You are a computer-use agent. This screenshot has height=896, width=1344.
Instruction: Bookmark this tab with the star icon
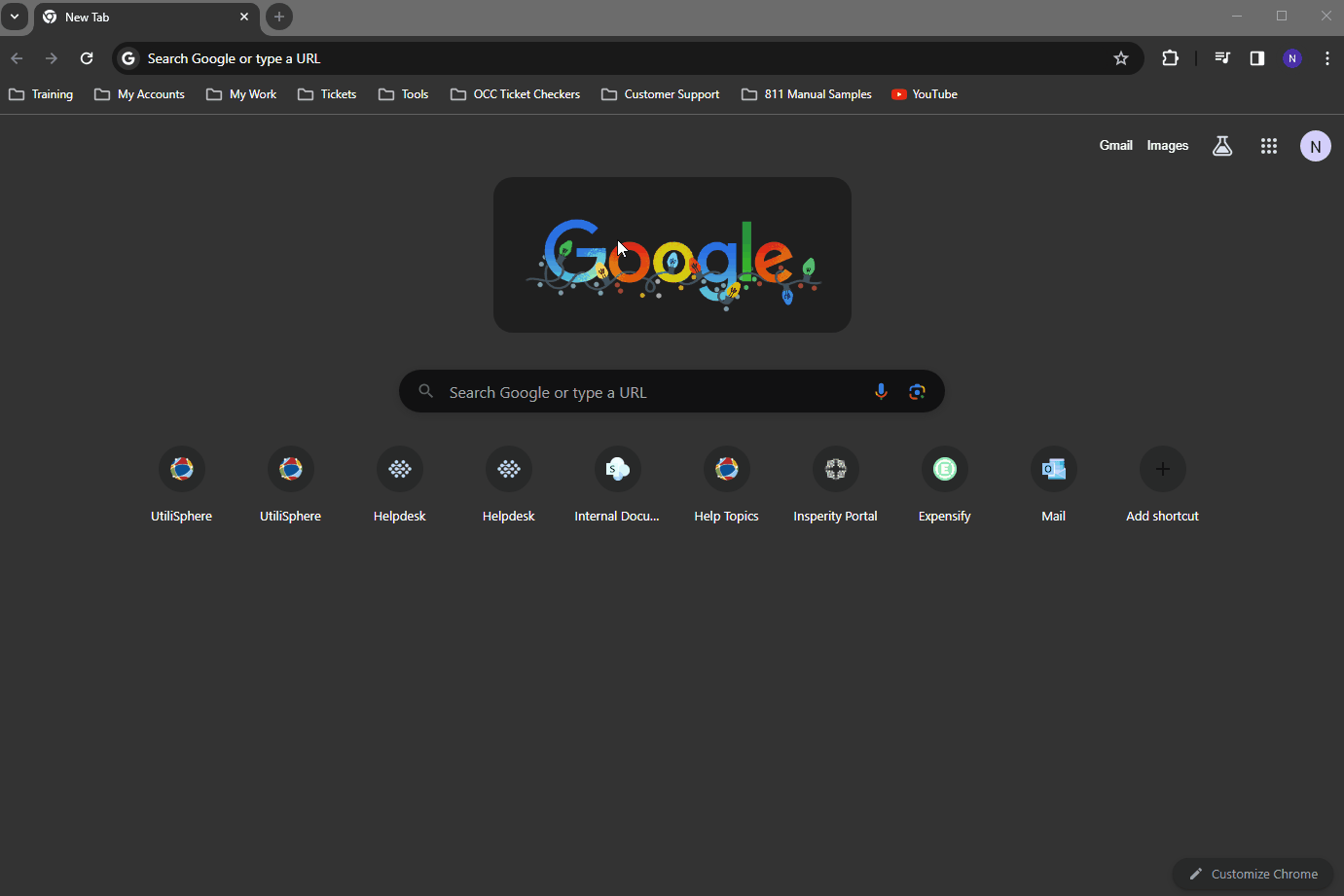click(x=1121, y=58)
